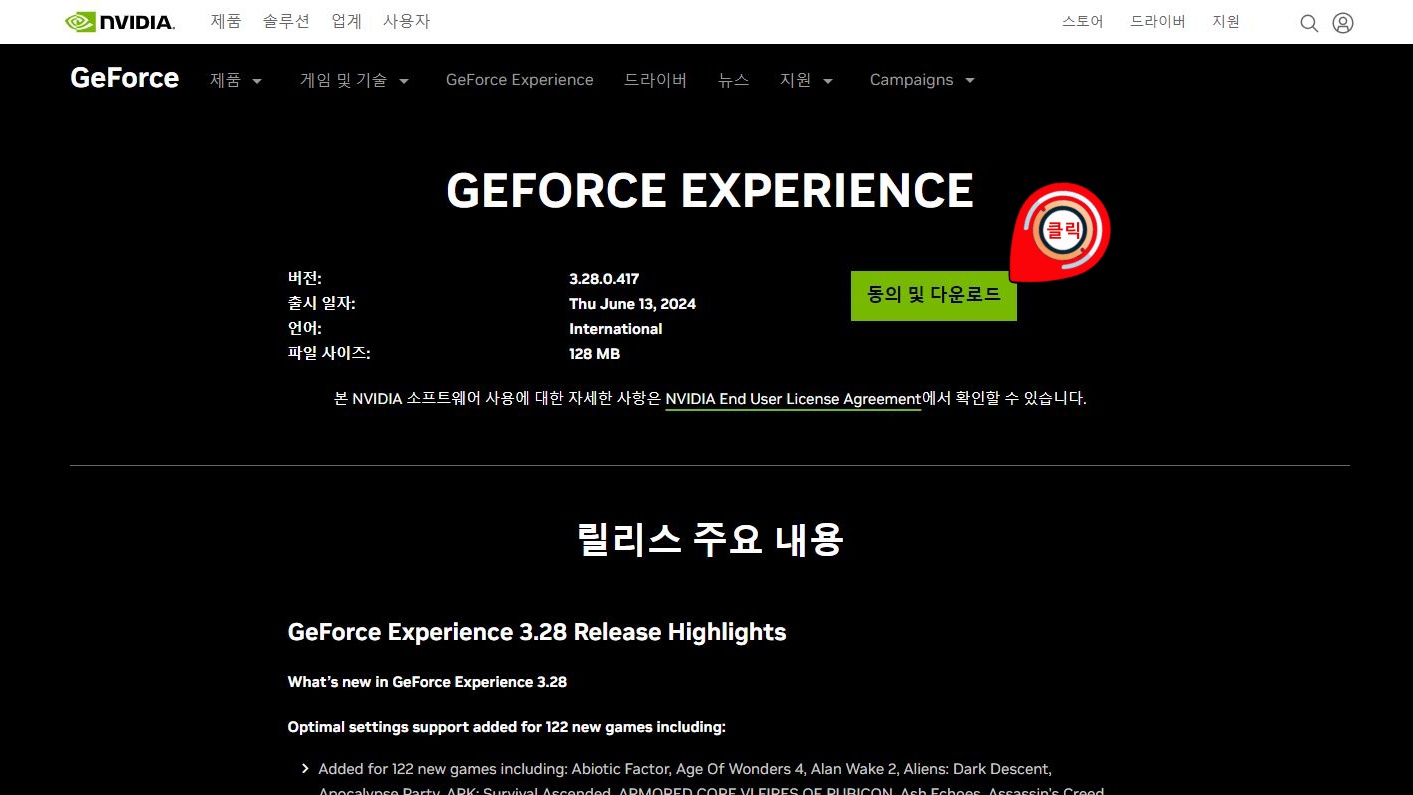Open NVIDIA End User License Agreement link

pos(793,398)
